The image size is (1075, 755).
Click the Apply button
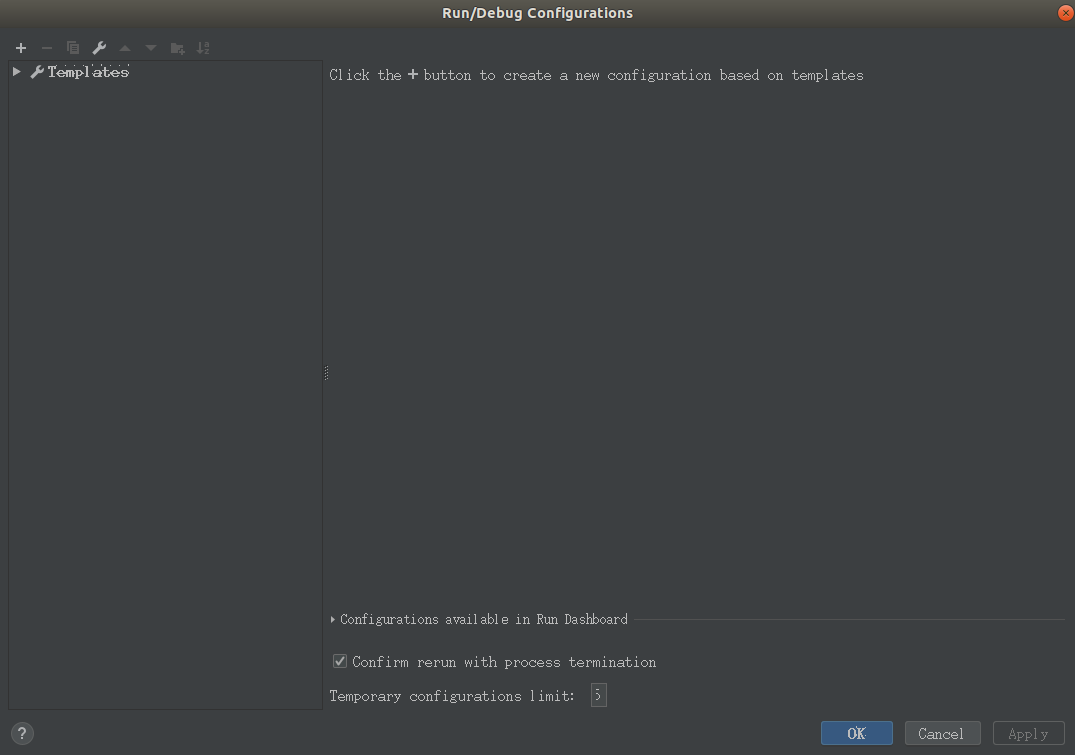[1028, 733]
